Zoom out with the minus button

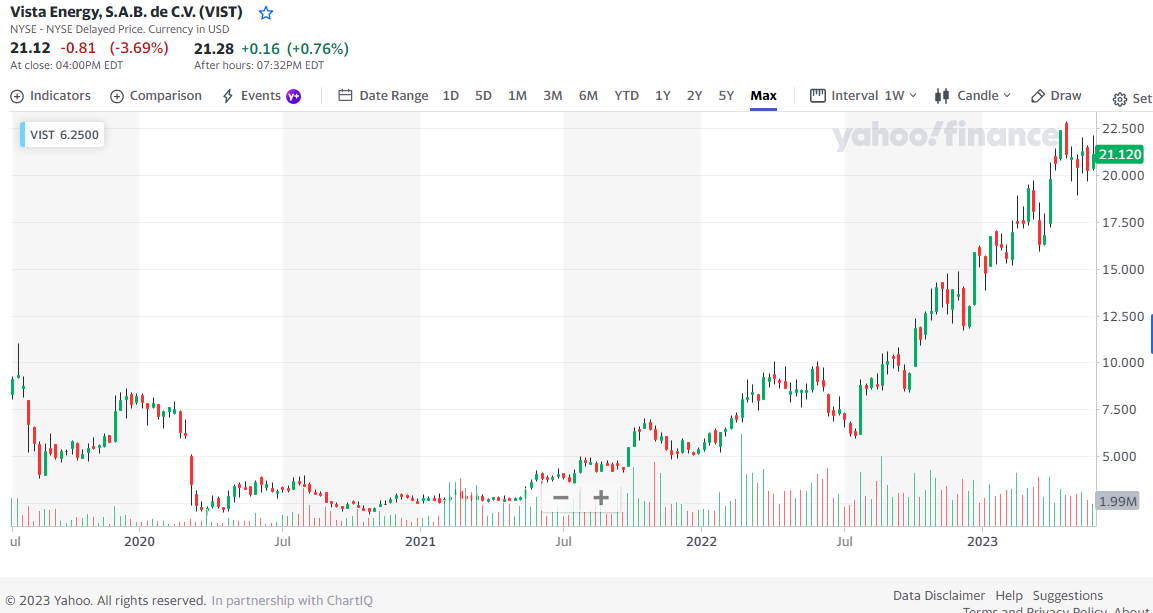tap(560, 498)
